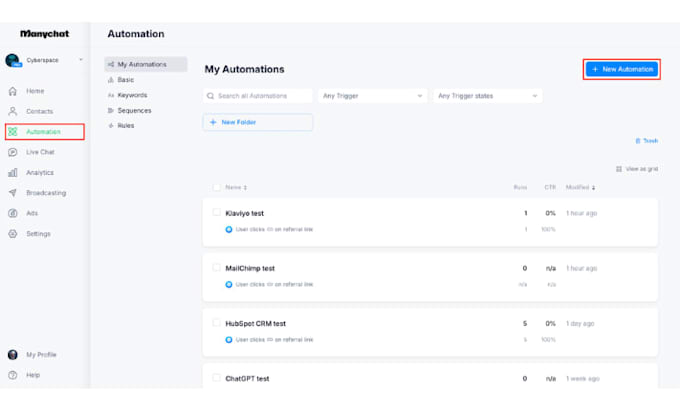Open the MailChimp test automation

click(250, 268)
